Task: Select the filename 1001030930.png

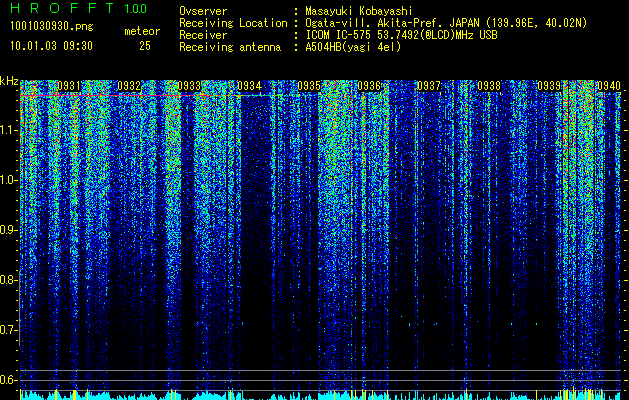Action: click(52, 27)
